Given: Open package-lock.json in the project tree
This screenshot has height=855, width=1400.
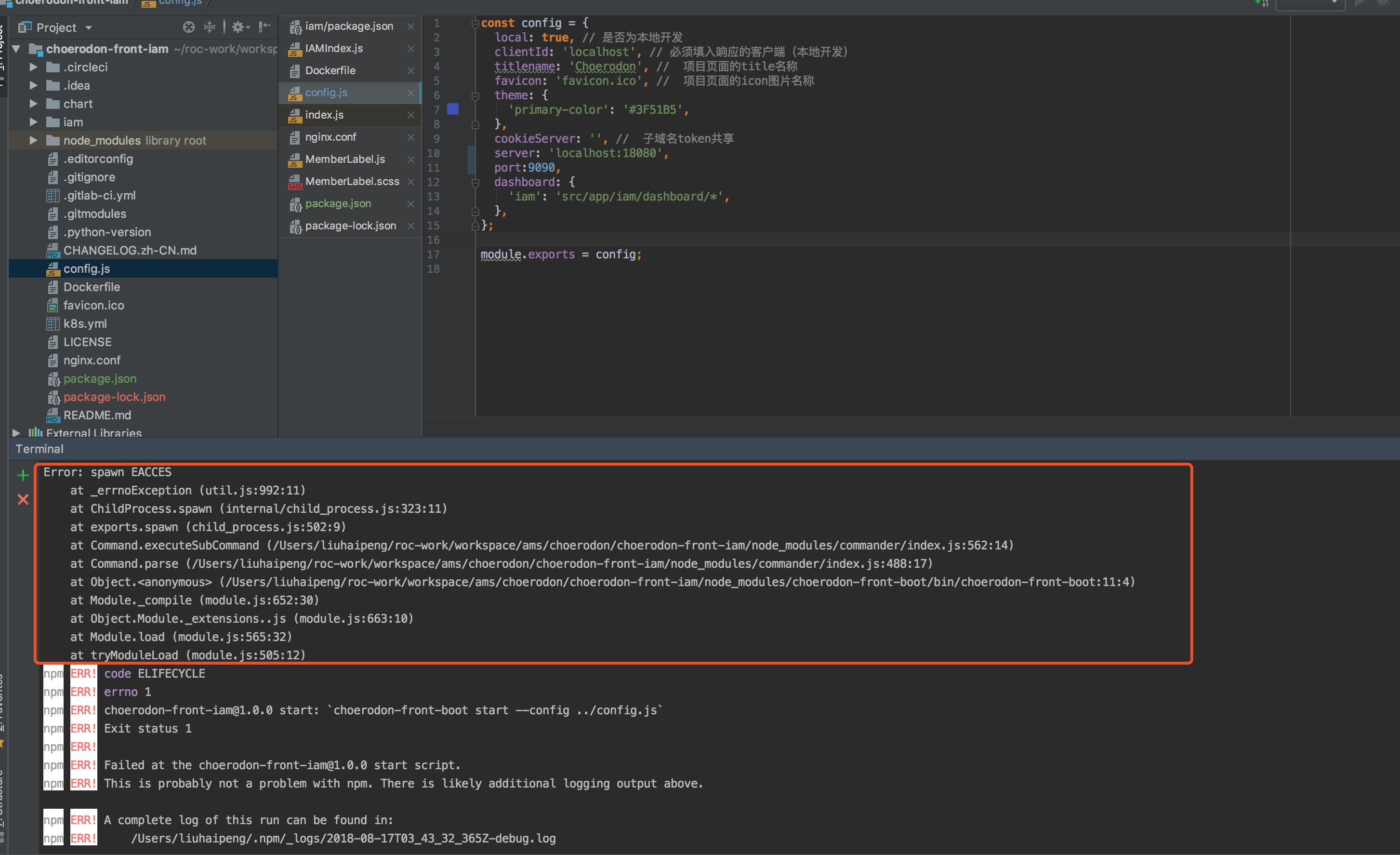Looking at the screenshot, I should coord(114,397).
